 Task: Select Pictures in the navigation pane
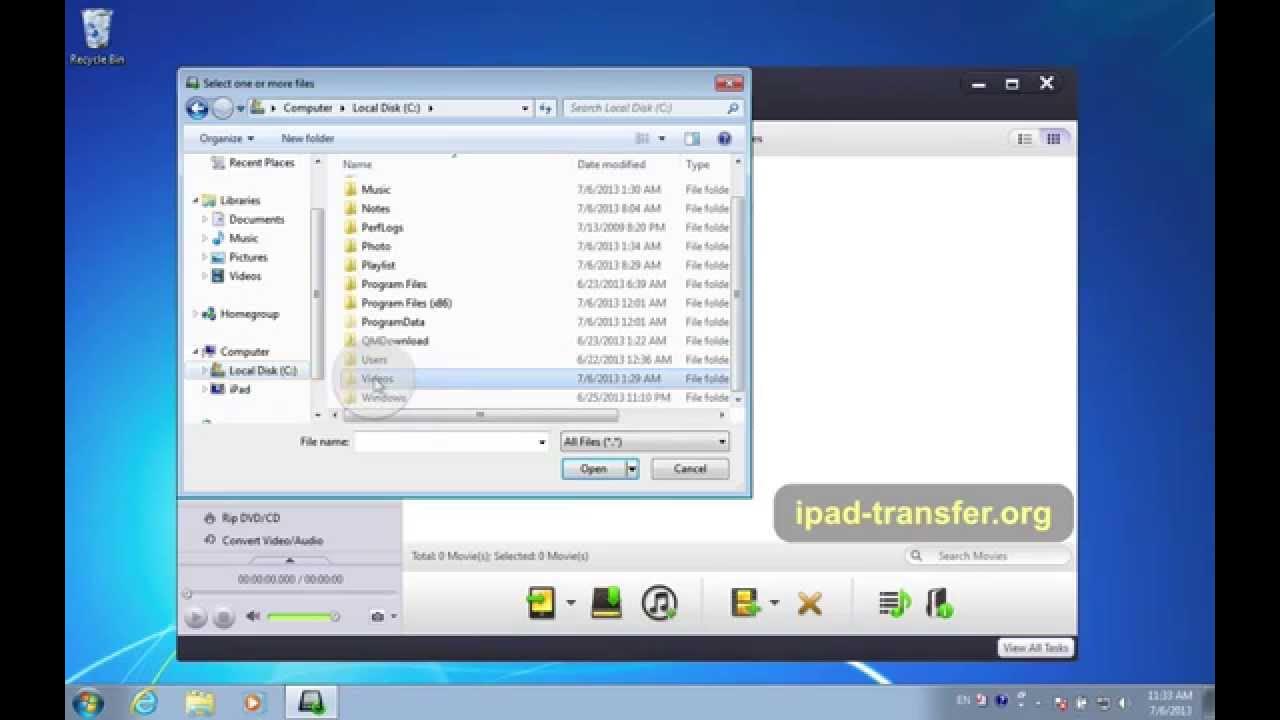click(x=248, y=257)
